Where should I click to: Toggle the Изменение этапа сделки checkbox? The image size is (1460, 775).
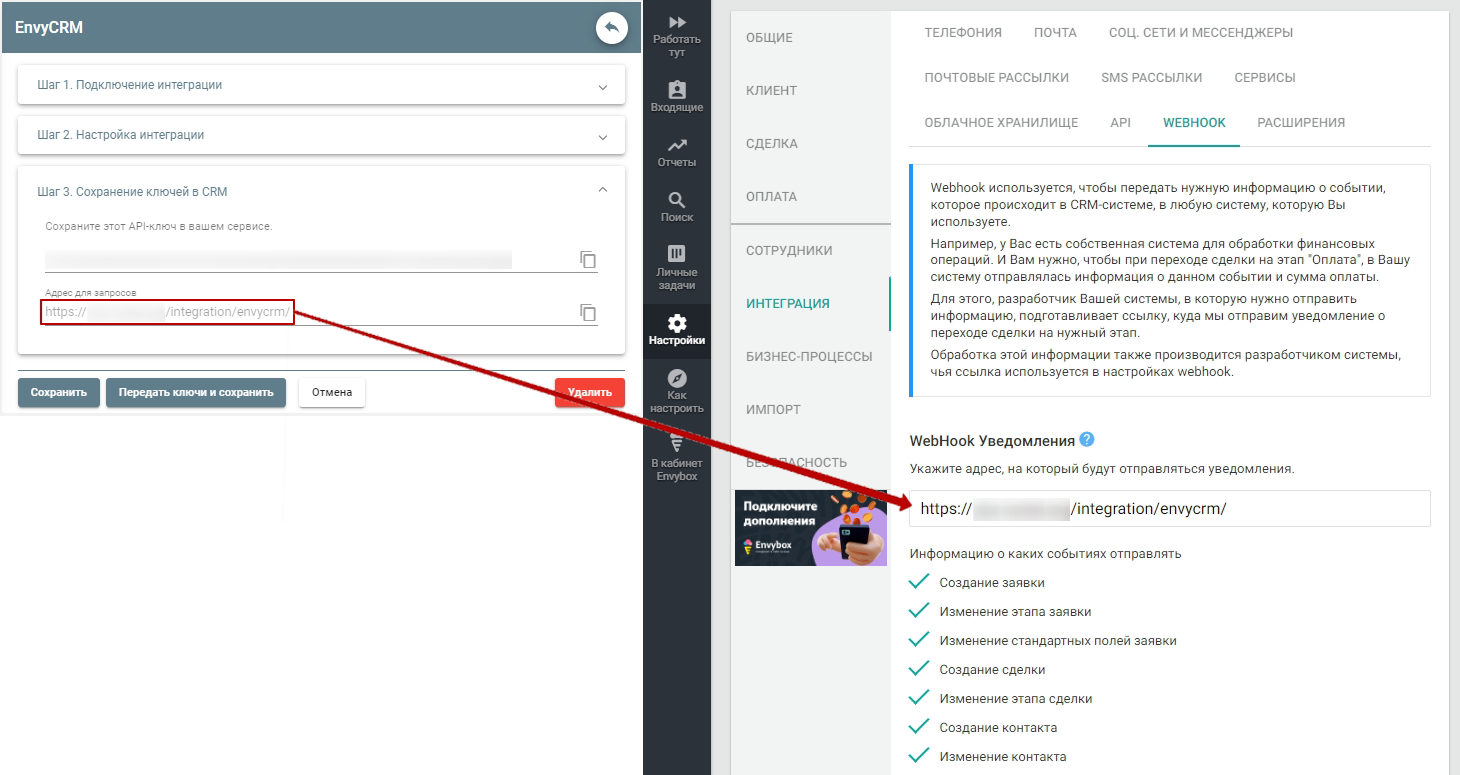click(x=919, y=698)
